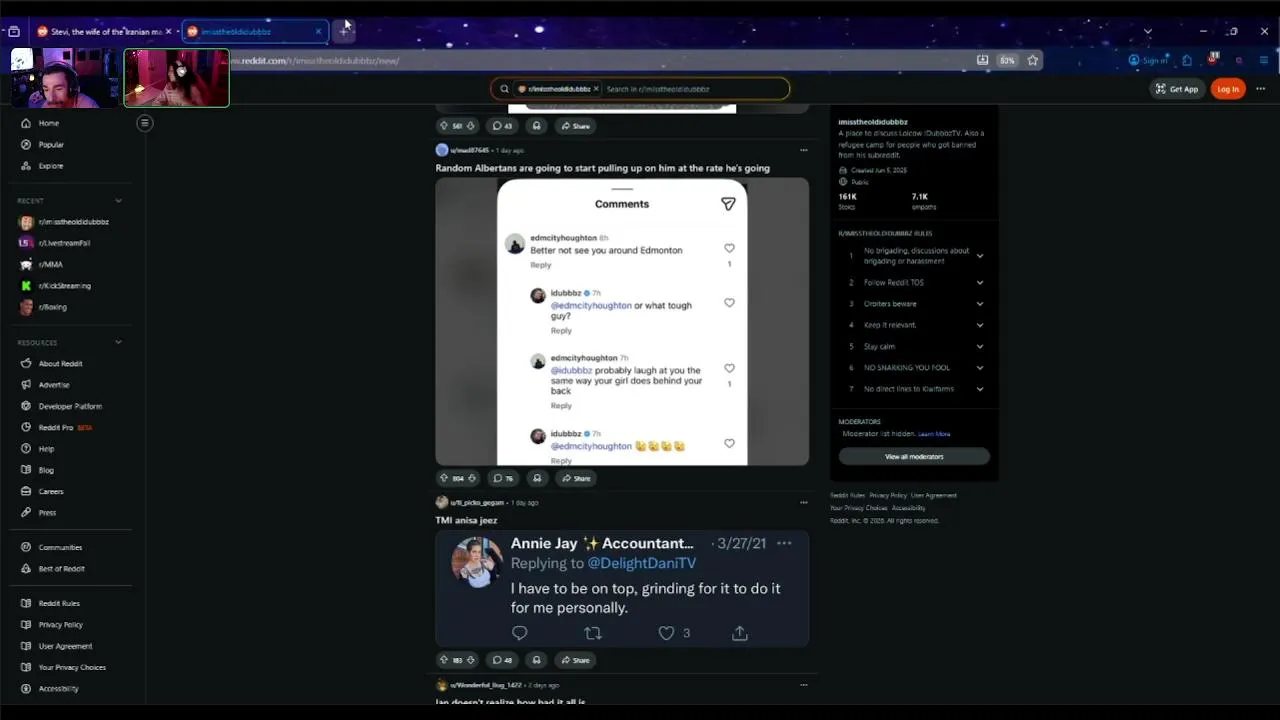
Task: Expand rule 6 NO SNARKING YOU FOOL
Action: click(979, 368)
